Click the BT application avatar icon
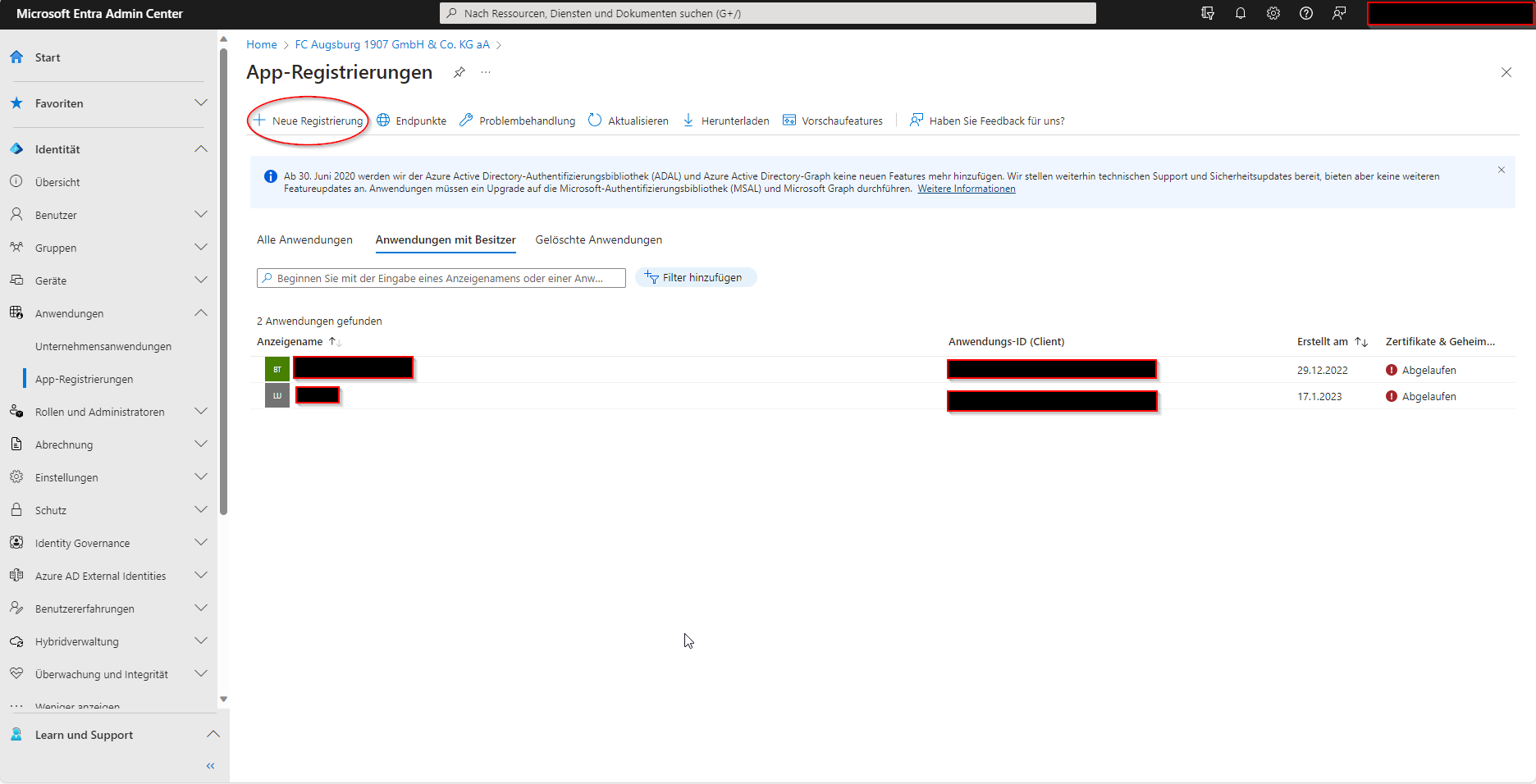The height and width of the screenshot is (784, 1536). [277, 369]
